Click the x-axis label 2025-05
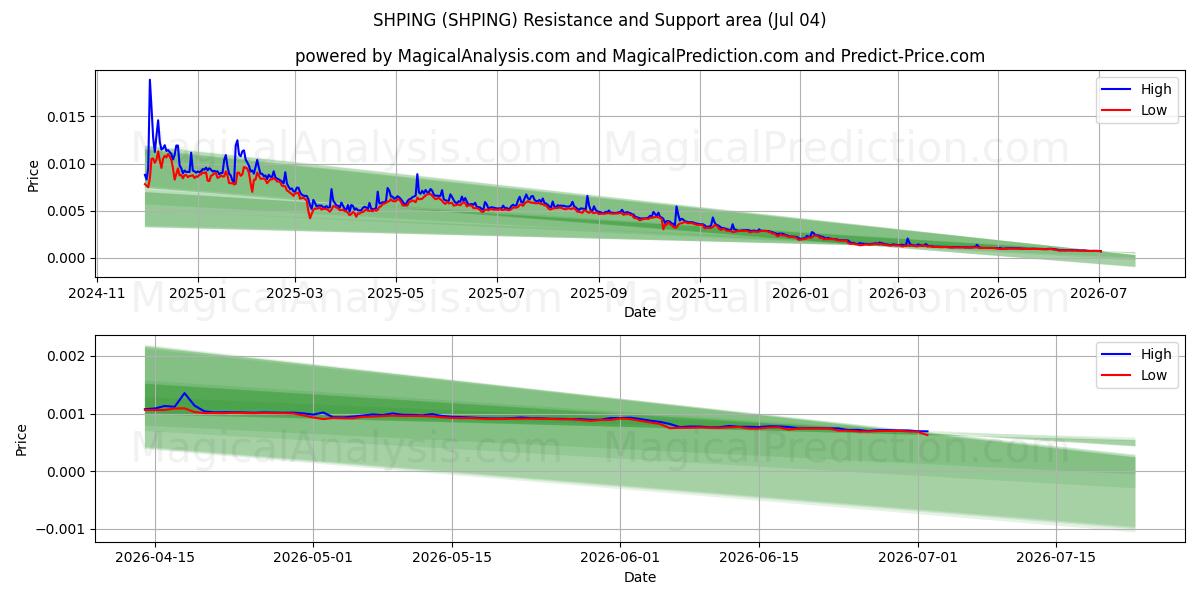Image resolution: width=1200 pixels, height=600 pixels. pyautogui.click(x=395, y=293)
